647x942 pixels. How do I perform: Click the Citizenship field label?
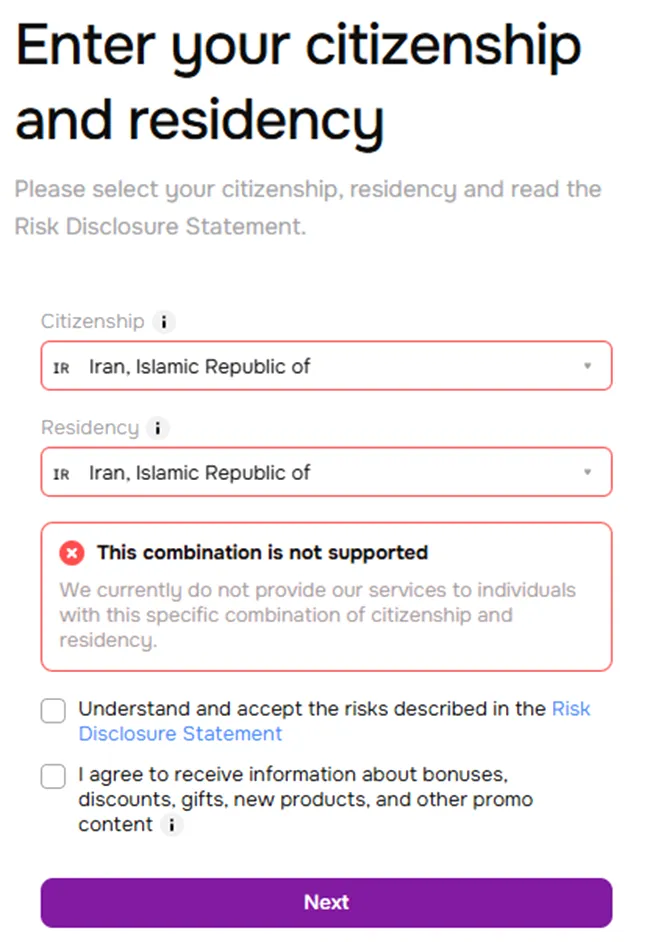[x=93, y=321]
